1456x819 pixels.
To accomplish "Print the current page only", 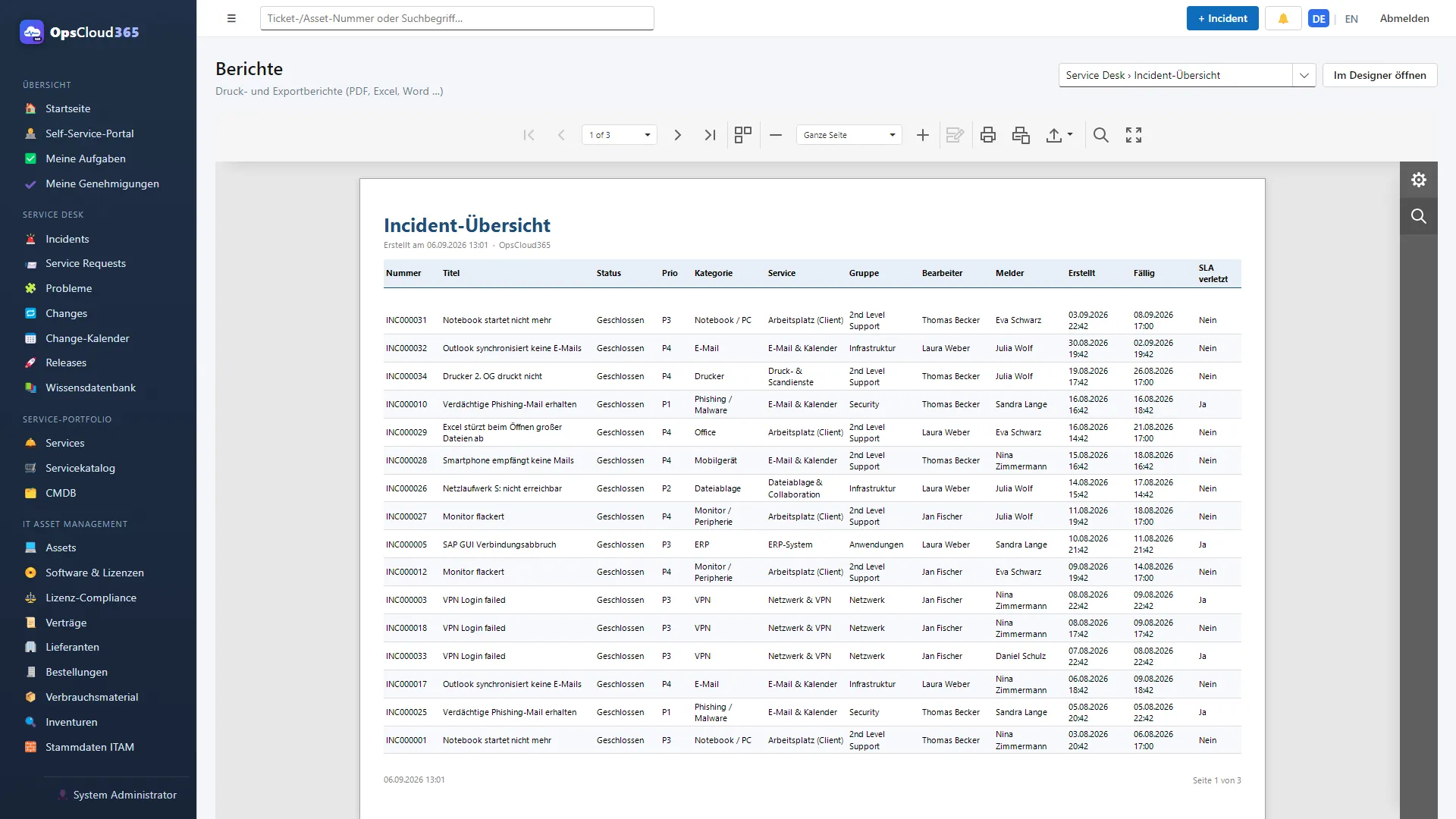I will [x=1021, y=135].
